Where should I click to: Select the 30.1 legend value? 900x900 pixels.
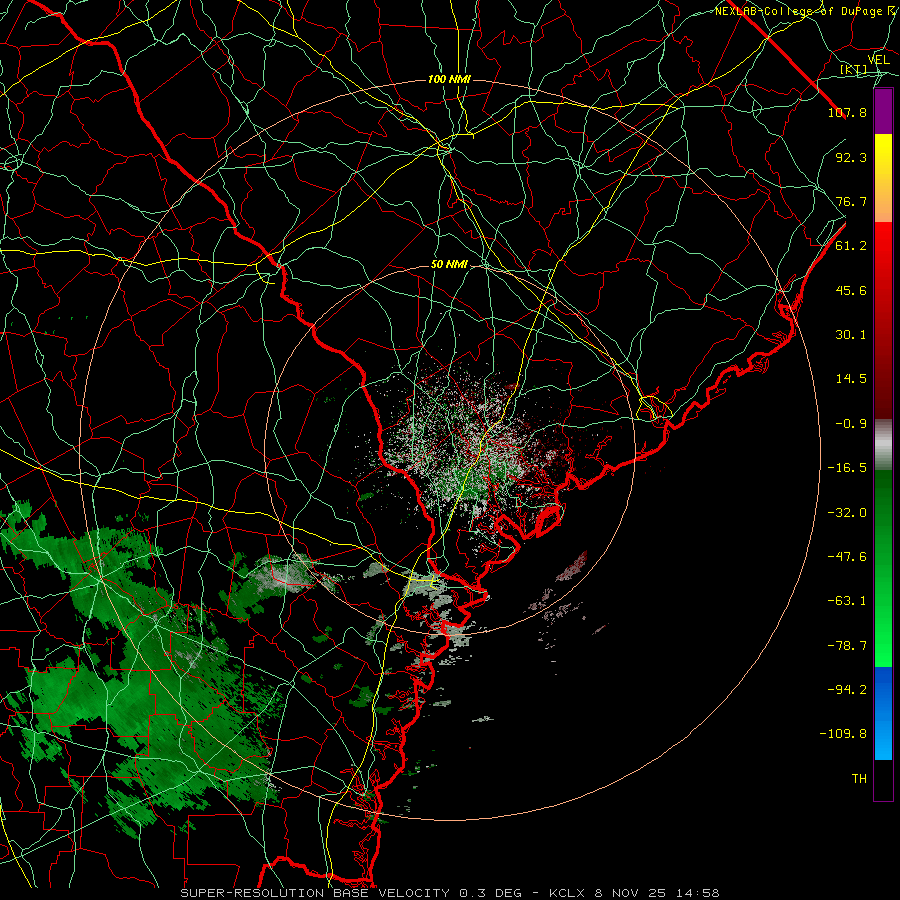tap(851, 335)
